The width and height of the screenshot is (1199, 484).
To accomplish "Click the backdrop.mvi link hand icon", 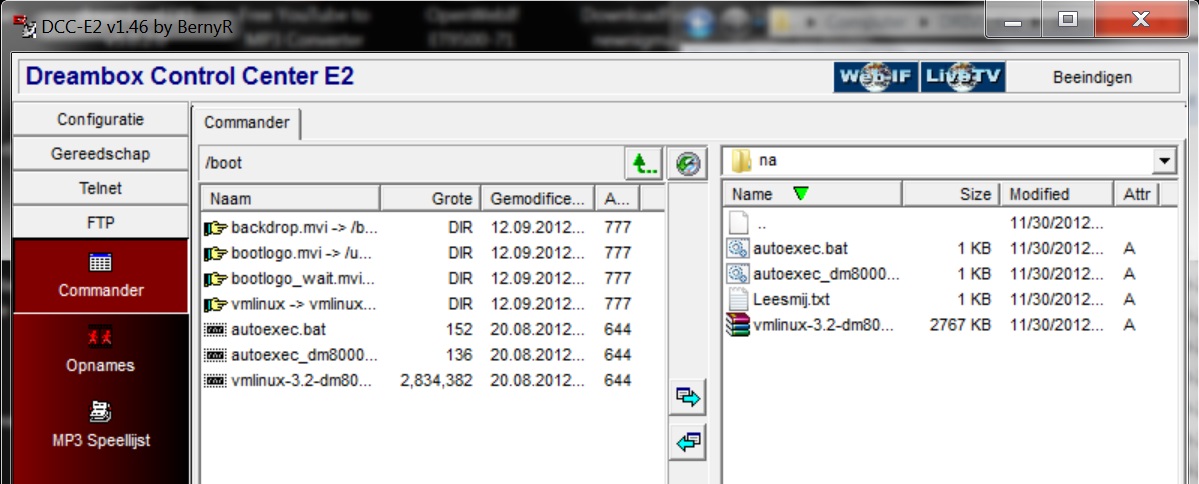I will (x=216, y=227).
